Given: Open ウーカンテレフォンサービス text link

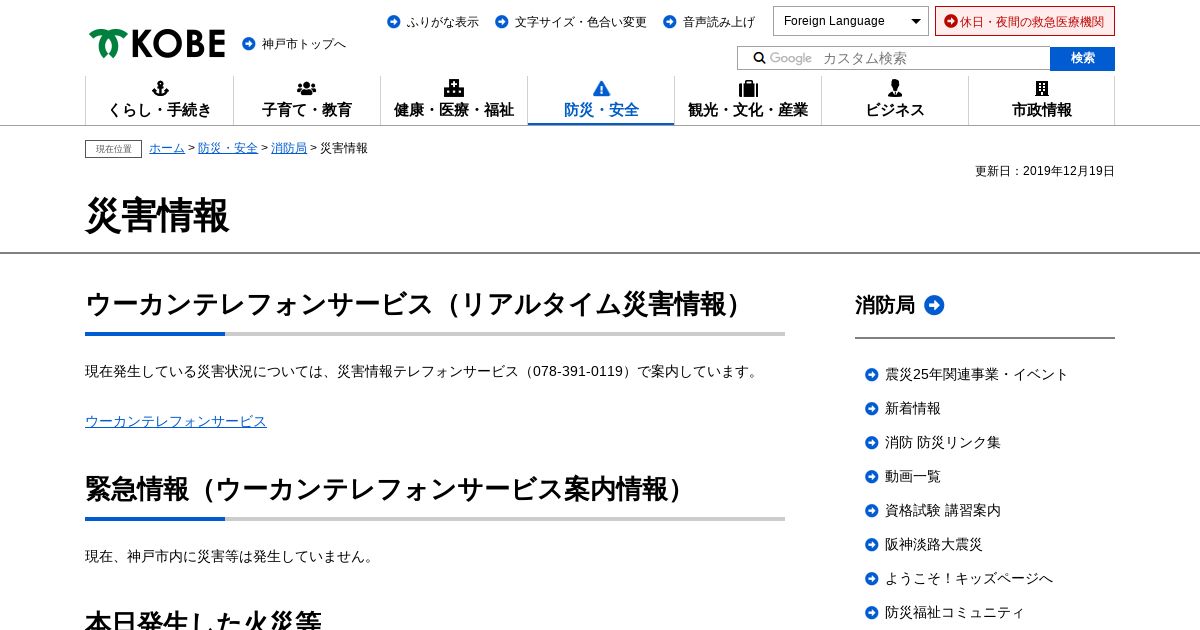Looking at the screenshot, I should pyautogui.click(x=176, y=421).
